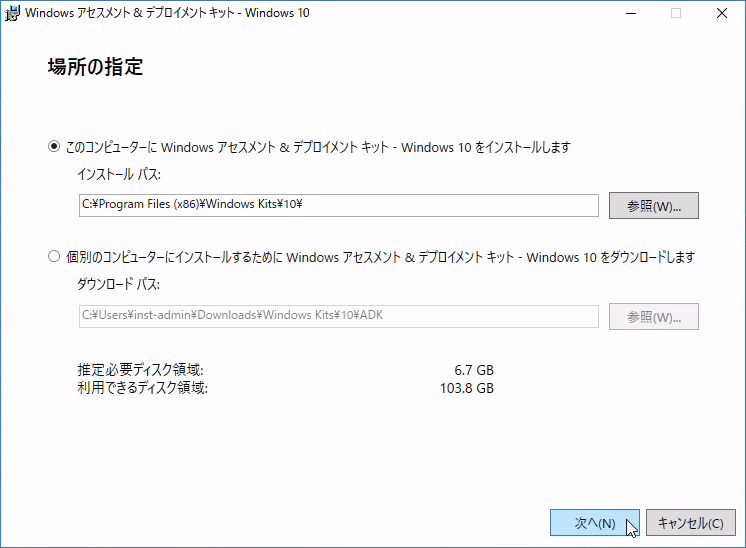Click the 利用できるディスク領域 label
This screenshot has width=746, height=548.
pos(142,388)
